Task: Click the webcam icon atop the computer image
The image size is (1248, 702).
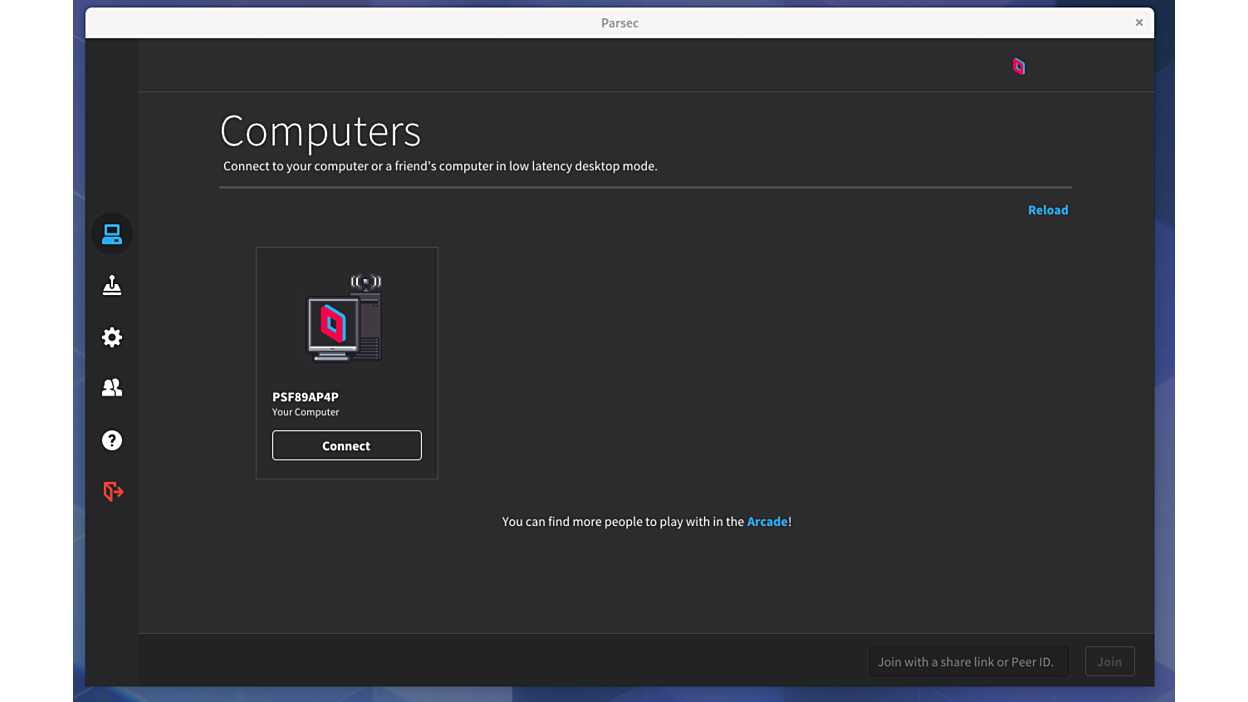Action: coord(366,282)
